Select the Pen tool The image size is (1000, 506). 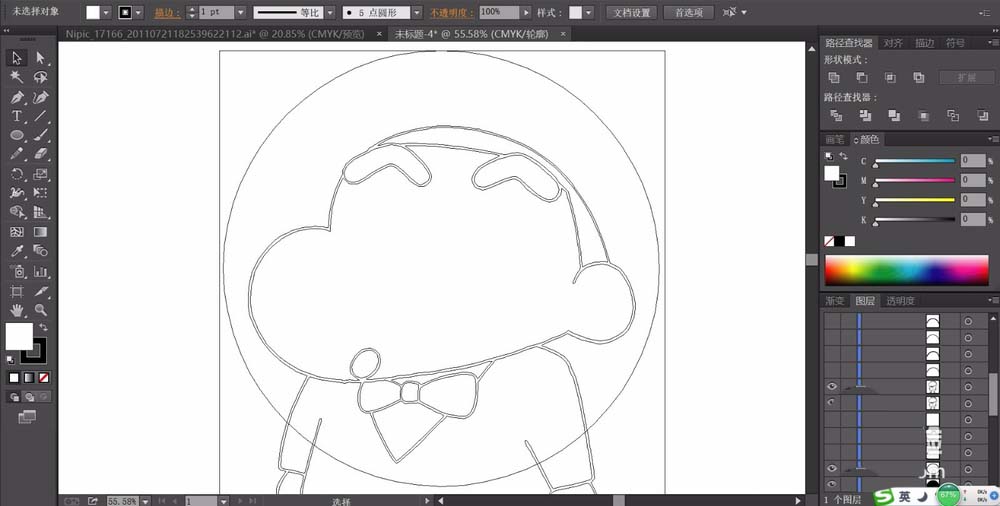click(17, 98)
